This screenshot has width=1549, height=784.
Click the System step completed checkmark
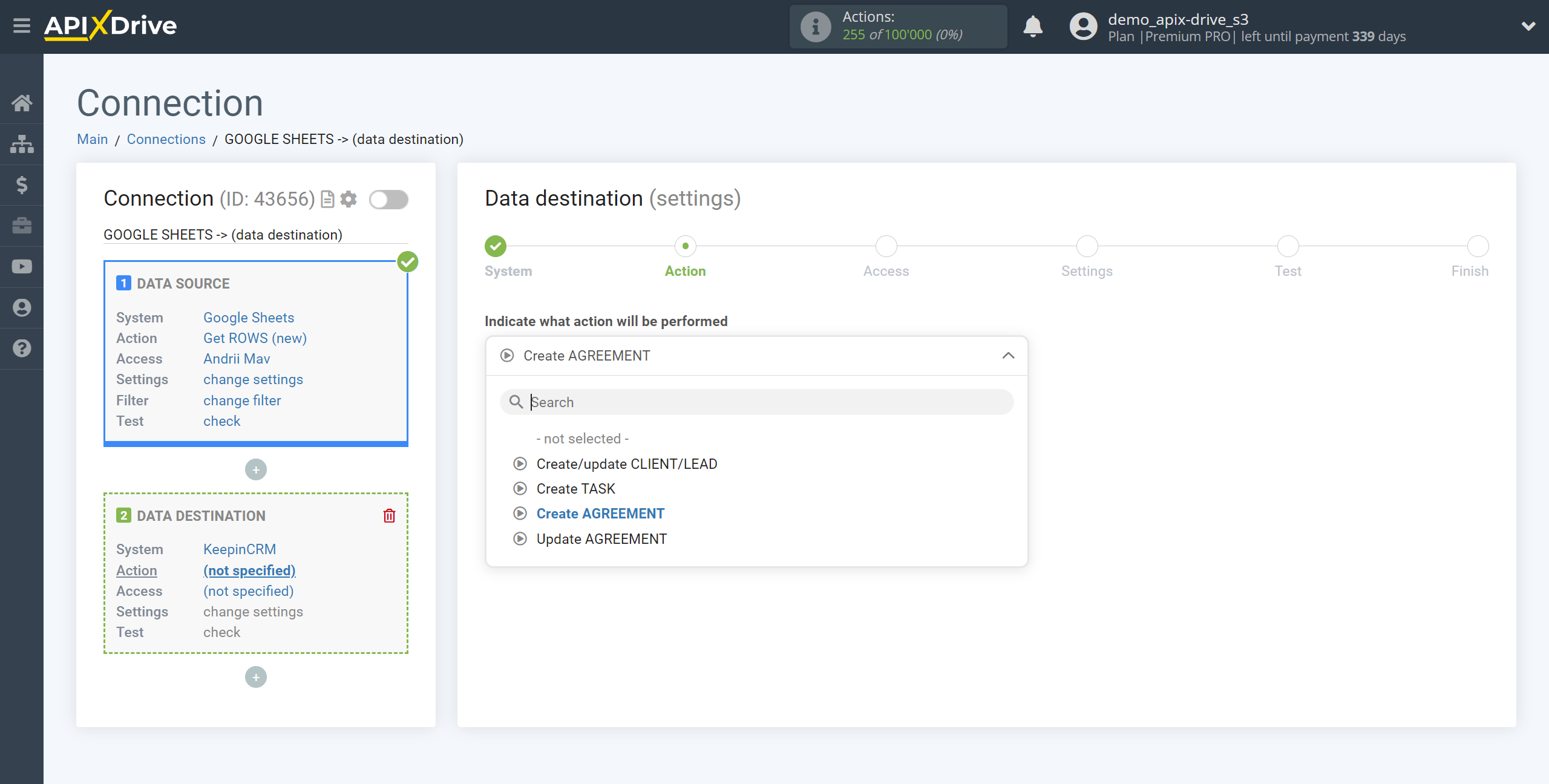pyautogui.click(x=495, y=246)
